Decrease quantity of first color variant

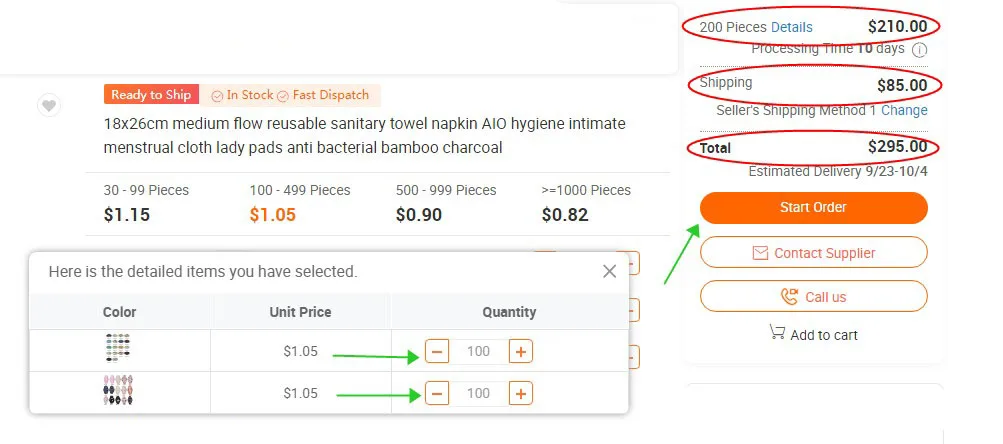(437, 351)
